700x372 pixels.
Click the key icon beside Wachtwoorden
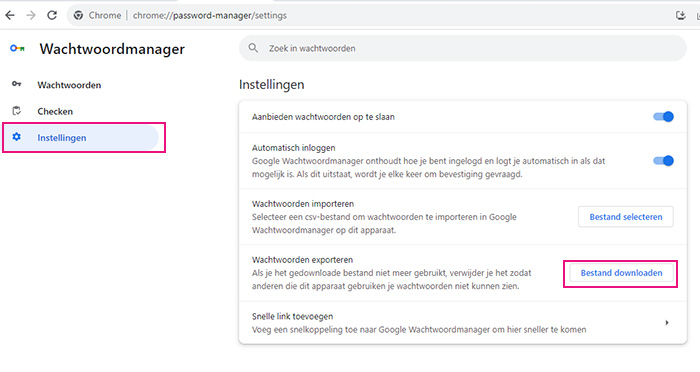[17, 84]
